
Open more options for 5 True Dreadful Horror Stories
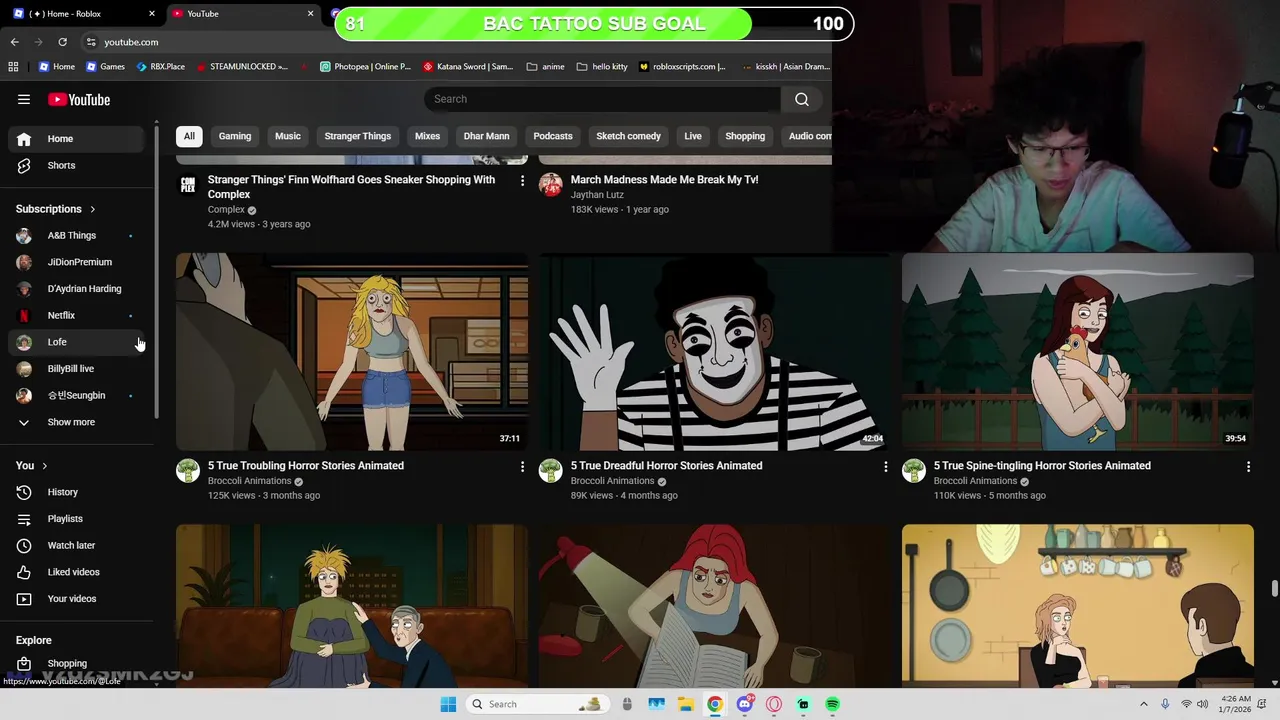(885, 466)
